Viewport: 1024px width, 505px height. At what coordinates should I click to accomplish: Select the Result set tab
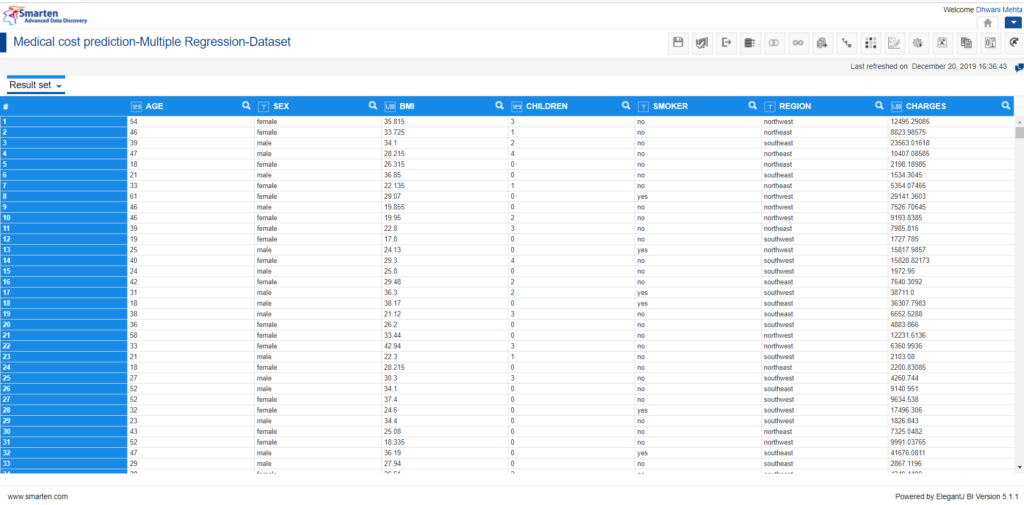click(36, 86)
